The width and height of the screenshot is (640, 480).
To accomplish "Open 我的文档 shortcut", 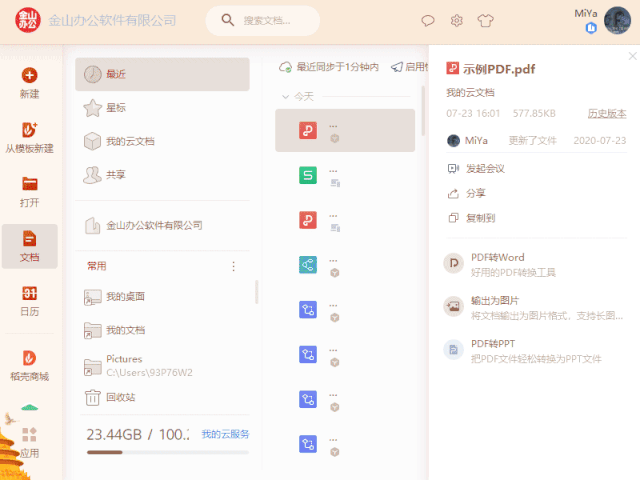I will point(162,330).
